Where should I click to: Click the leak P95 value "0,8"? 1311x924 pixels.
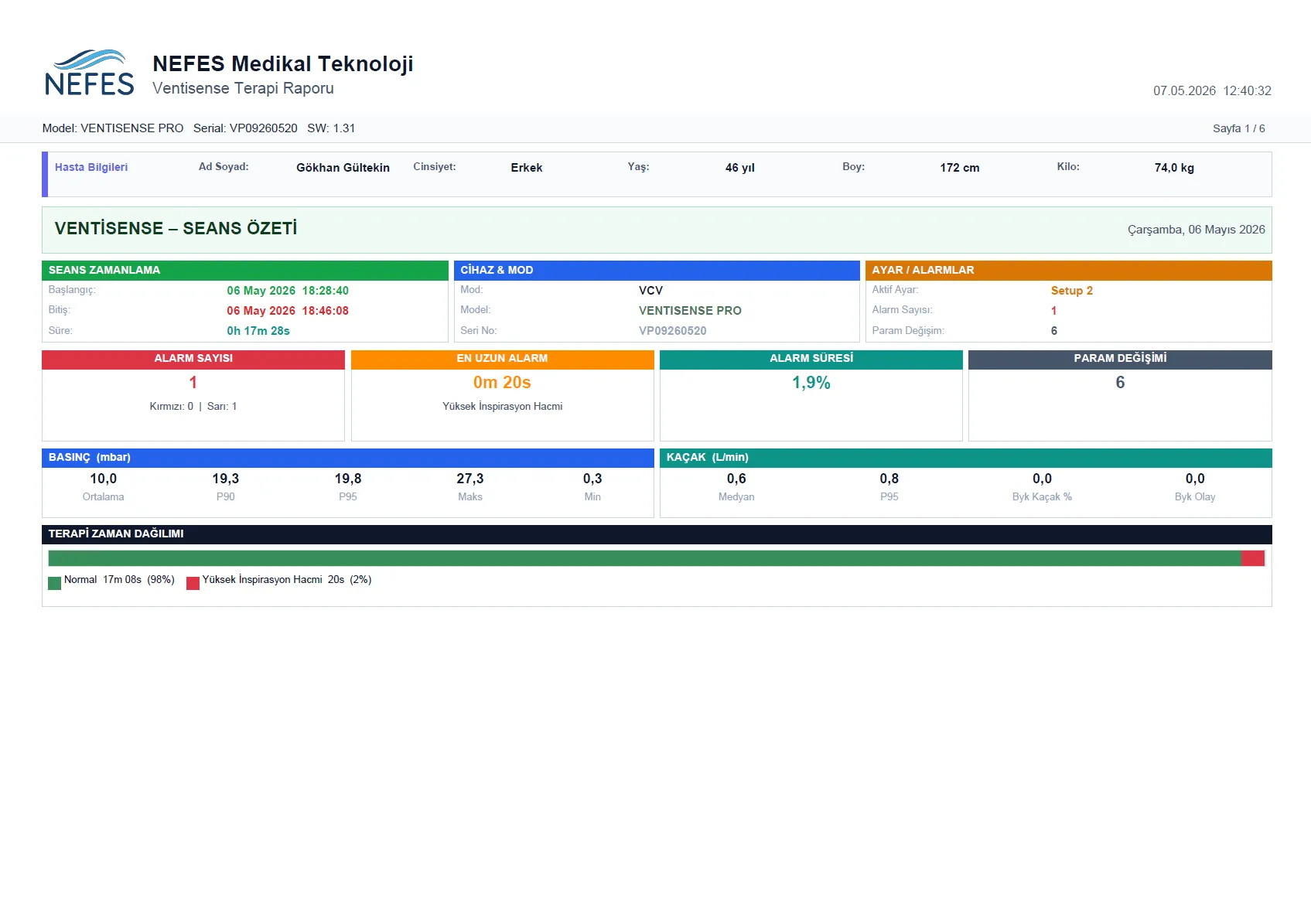tap(889, 479)
